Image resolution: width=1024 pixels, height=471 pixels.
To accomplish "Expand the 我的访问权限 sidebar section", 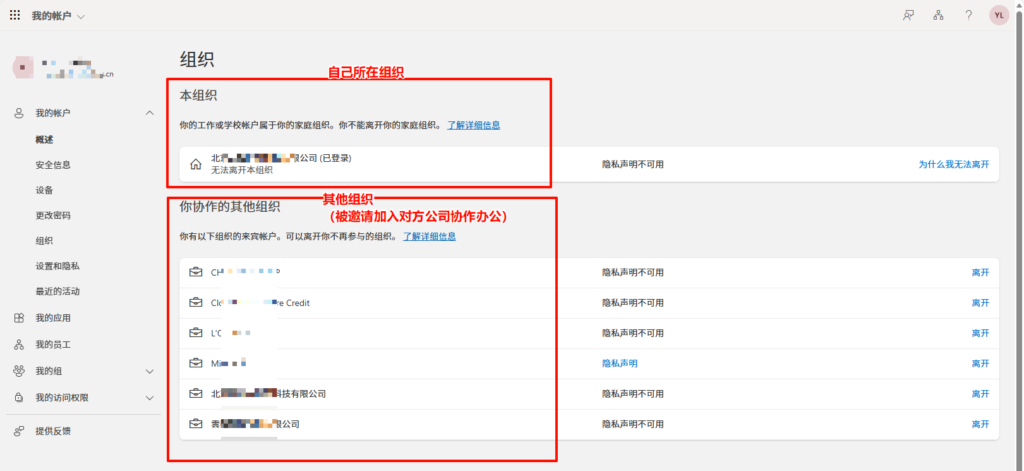I will (150, 397).
